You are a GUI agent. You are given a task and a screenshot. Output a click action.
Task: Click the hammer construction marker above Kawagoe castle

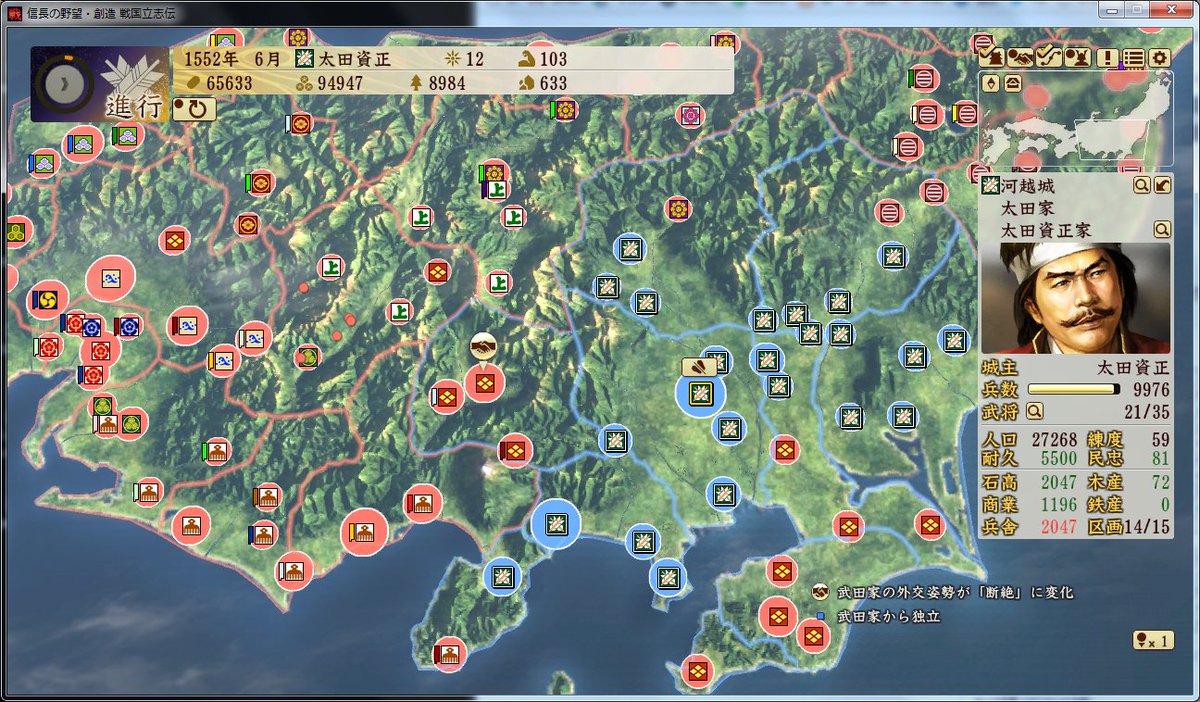[698, 366]
